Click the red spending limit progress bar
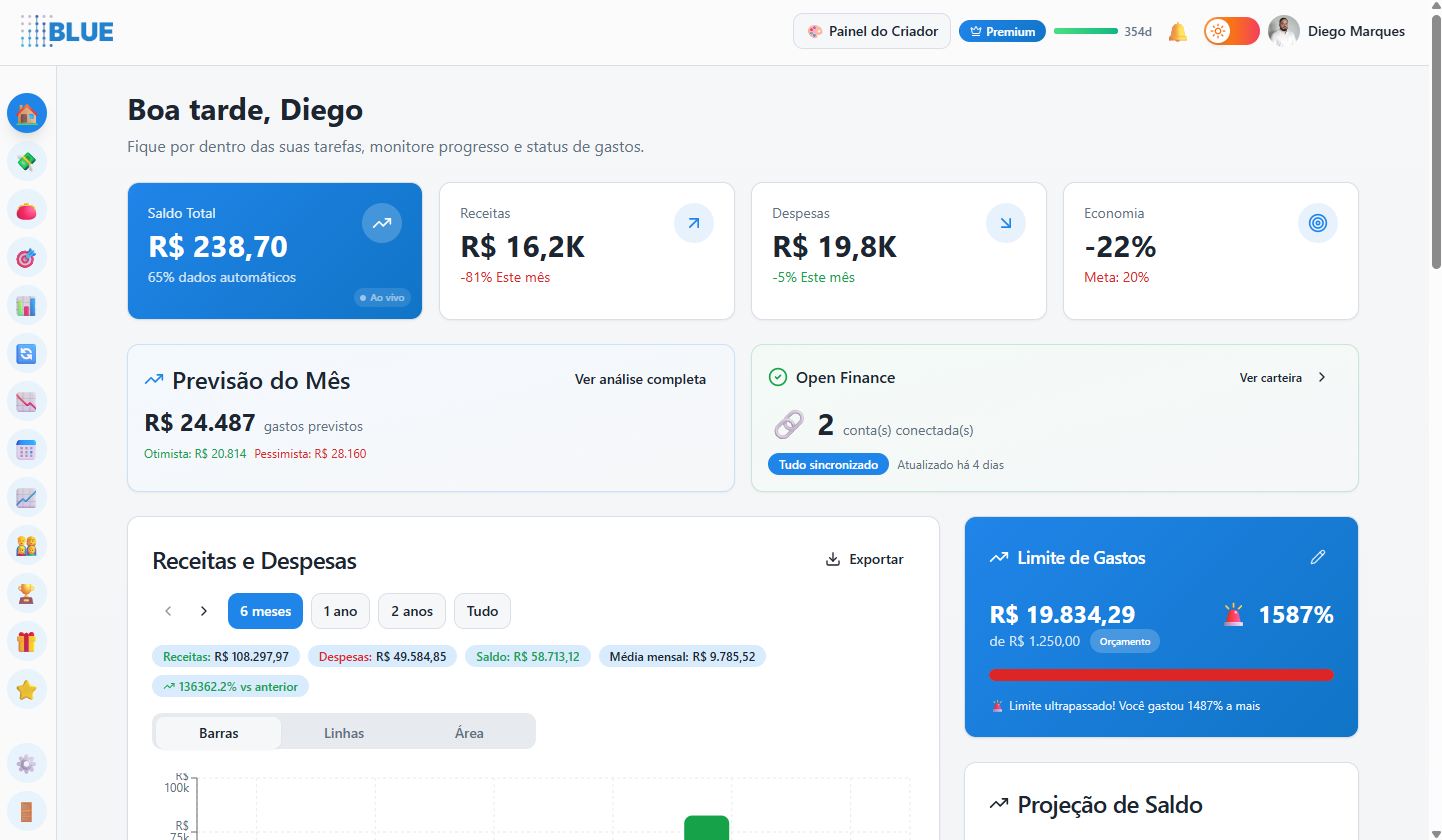 [x=1160, y=675]
